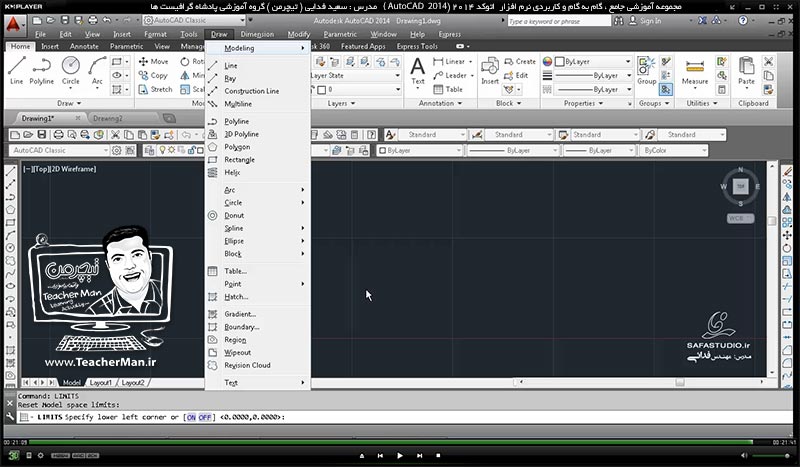Click the Create block tool
This screenshot has height=467, width=800.
520,61
